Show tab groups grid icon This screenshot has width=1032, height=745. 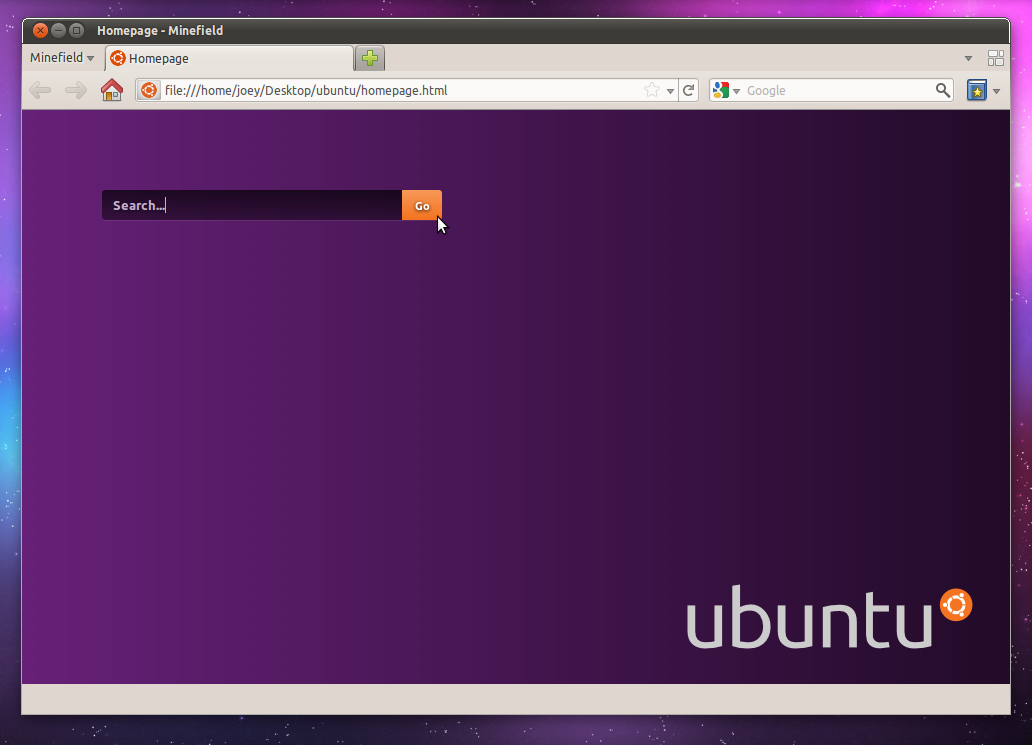pos(996,58)
